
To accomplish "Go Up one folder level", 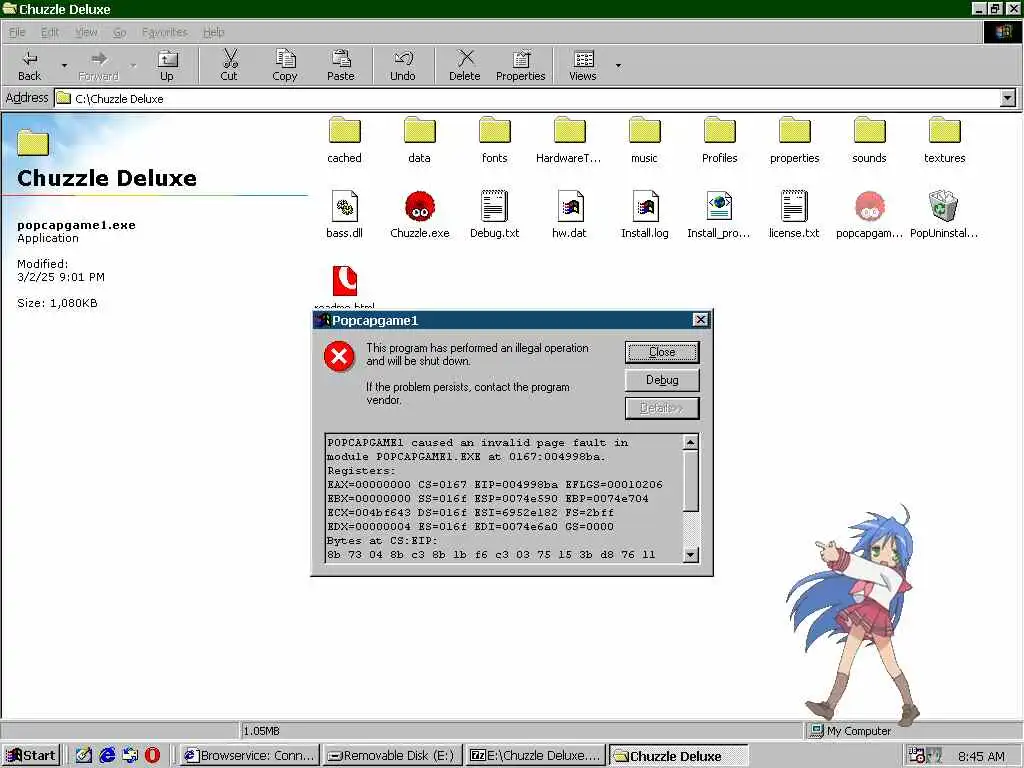I will tap(167, 65).
